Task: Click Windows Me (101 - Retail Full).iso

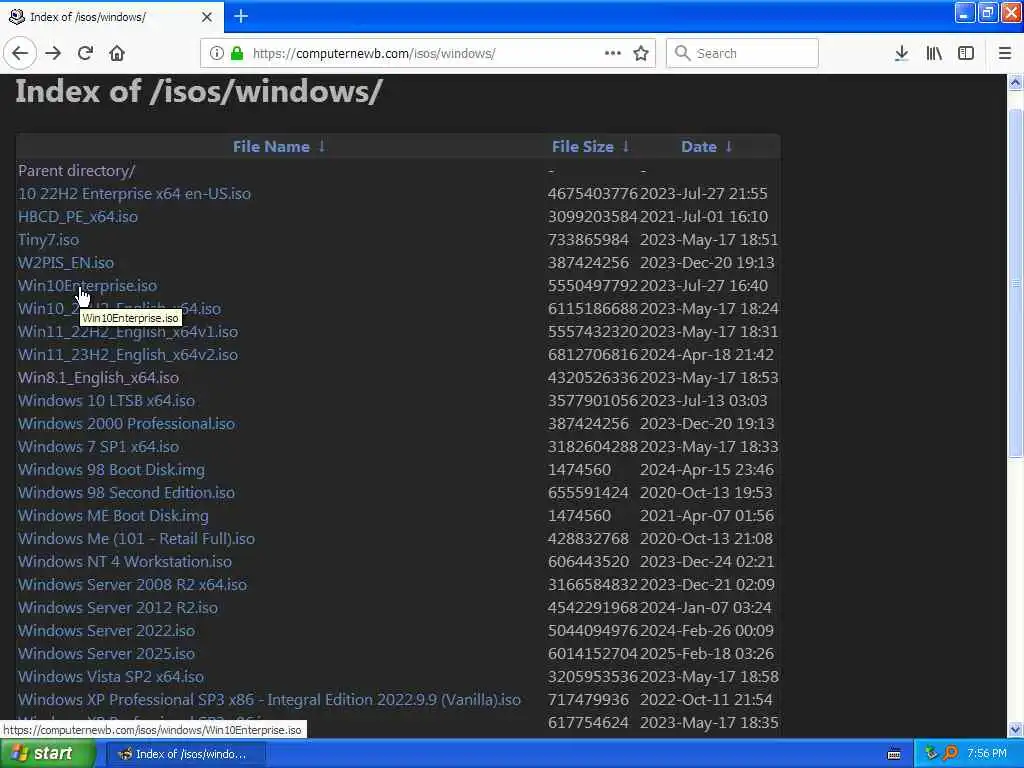Action: pyautogui.click(x=136, y=539)
